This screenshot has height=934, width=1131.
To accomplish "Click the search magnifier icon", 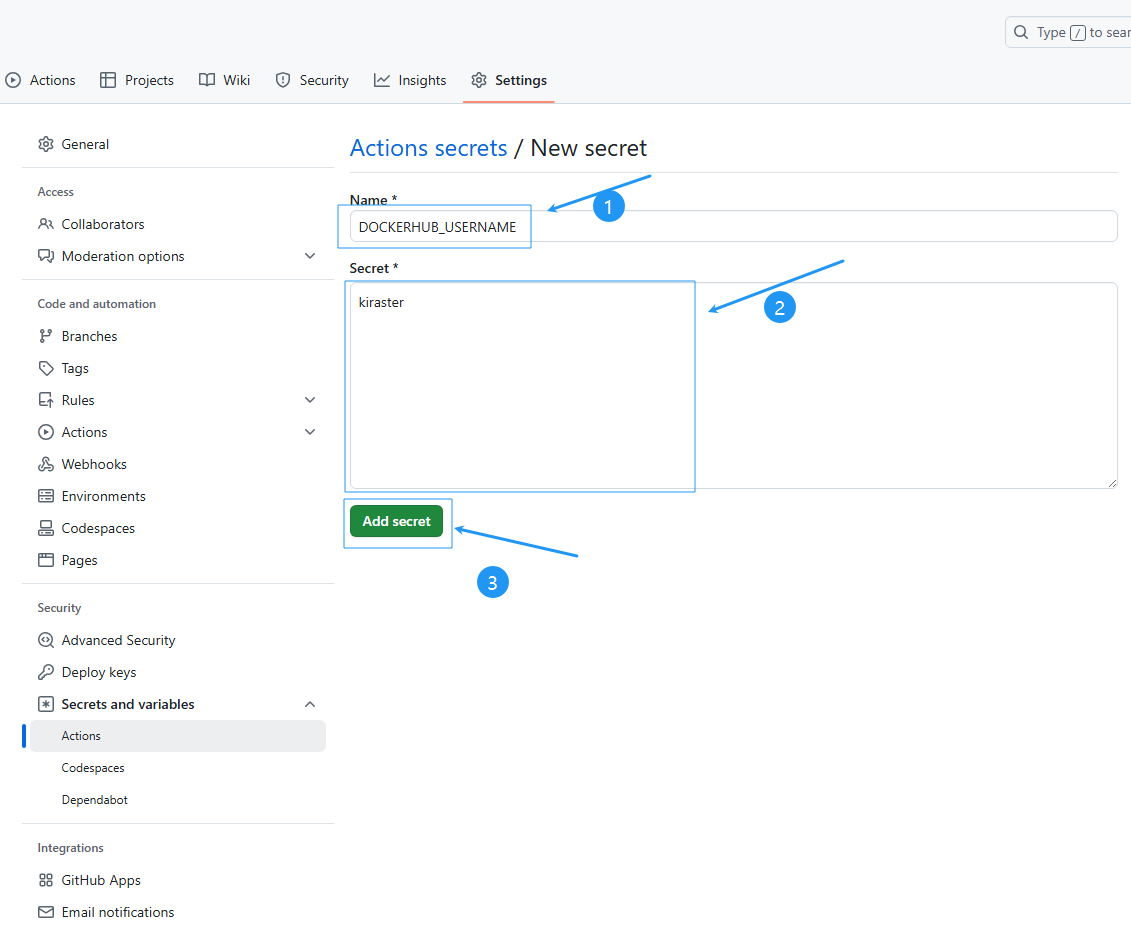I will [x=1021, y=32].
